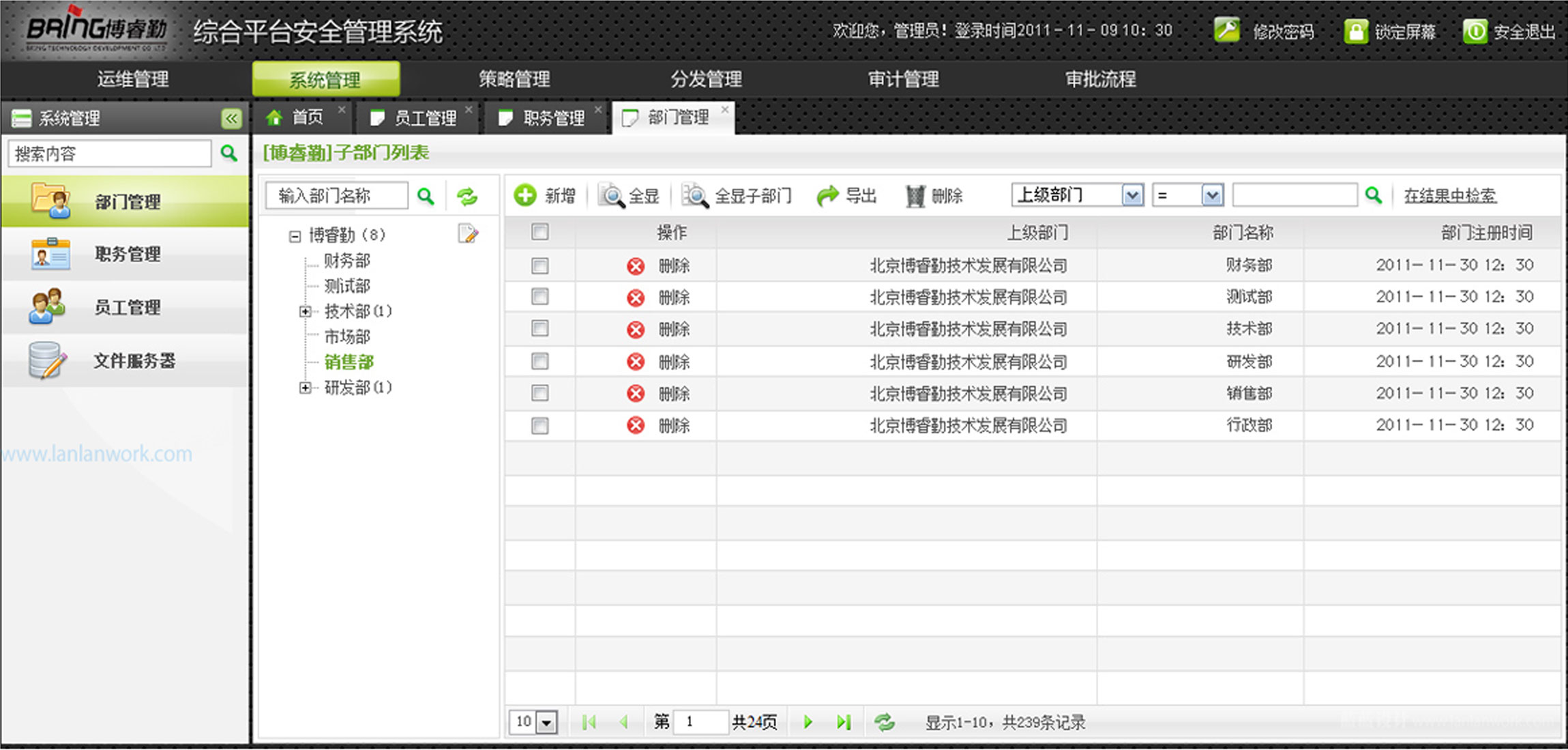This screenshot has width=1568, height=750.
Task: Refresh the table via pagination refresh icon
Action: pos(885,722)
